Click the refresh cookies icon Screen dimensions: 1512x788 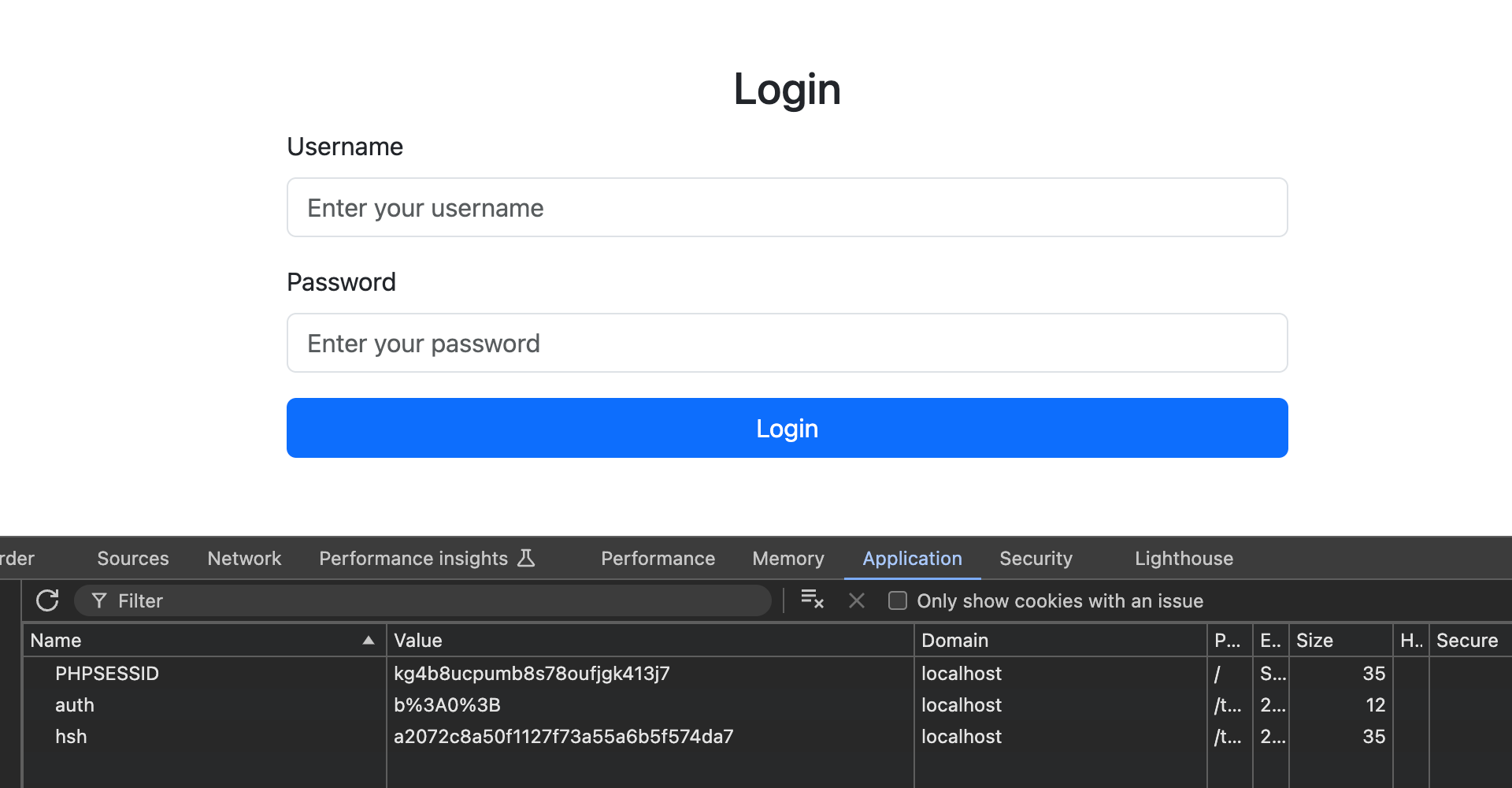47,600
